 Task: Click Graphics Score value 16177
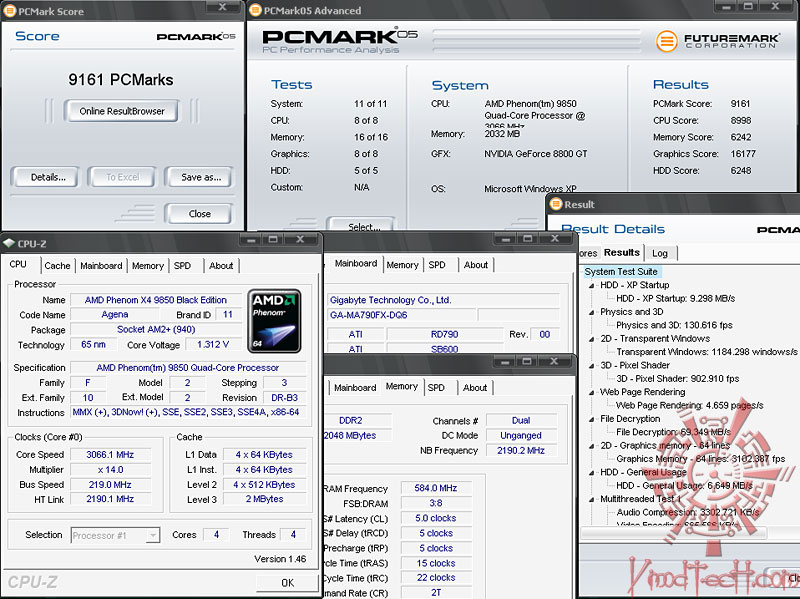click(743, 154)
